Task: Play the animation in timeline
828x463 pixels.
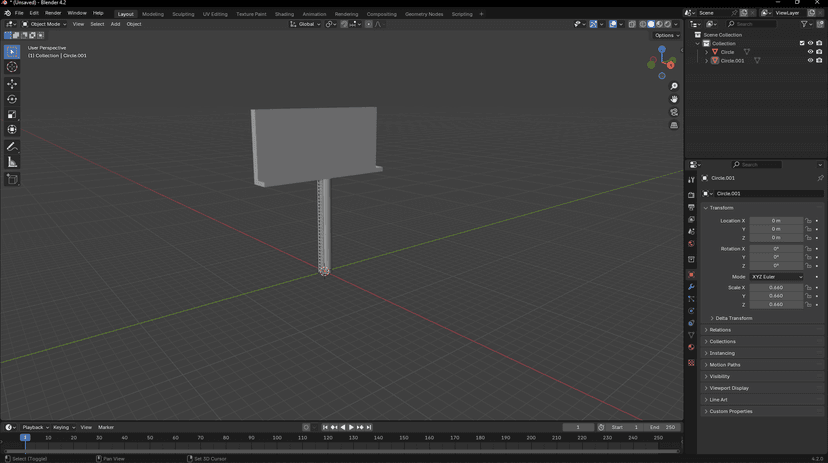Action: (351, 427)
